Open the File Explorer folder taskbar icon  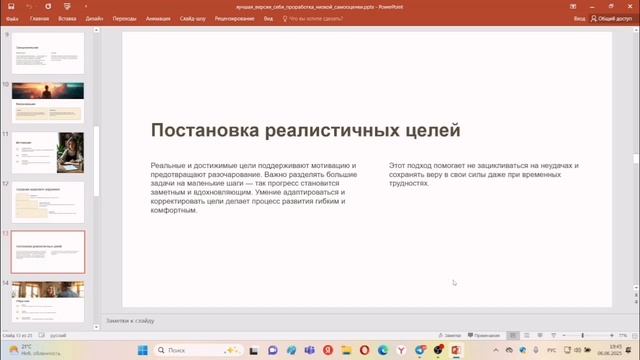(x=346, y=350)
